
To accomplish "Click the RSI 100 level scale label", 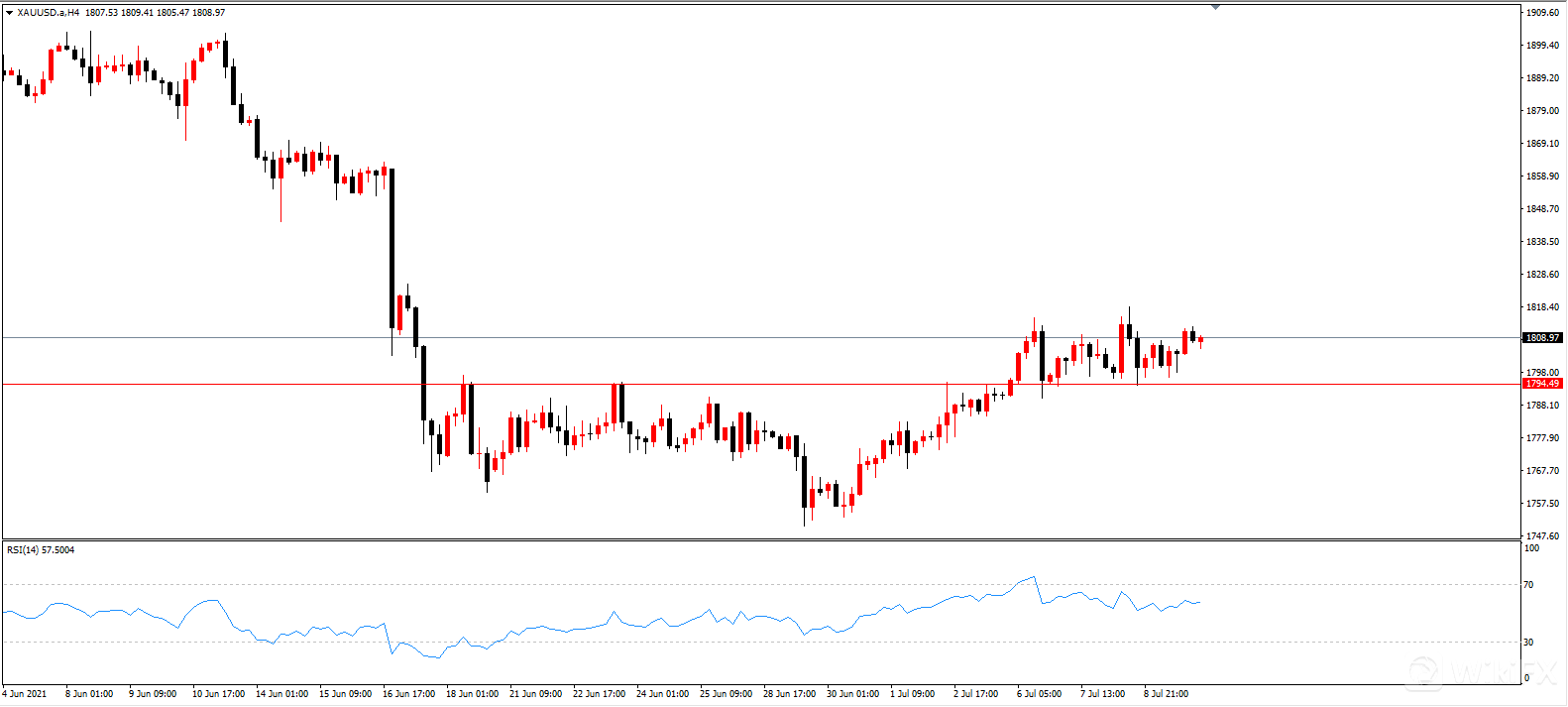I will pyautogui.click(x=1531, y=548).
